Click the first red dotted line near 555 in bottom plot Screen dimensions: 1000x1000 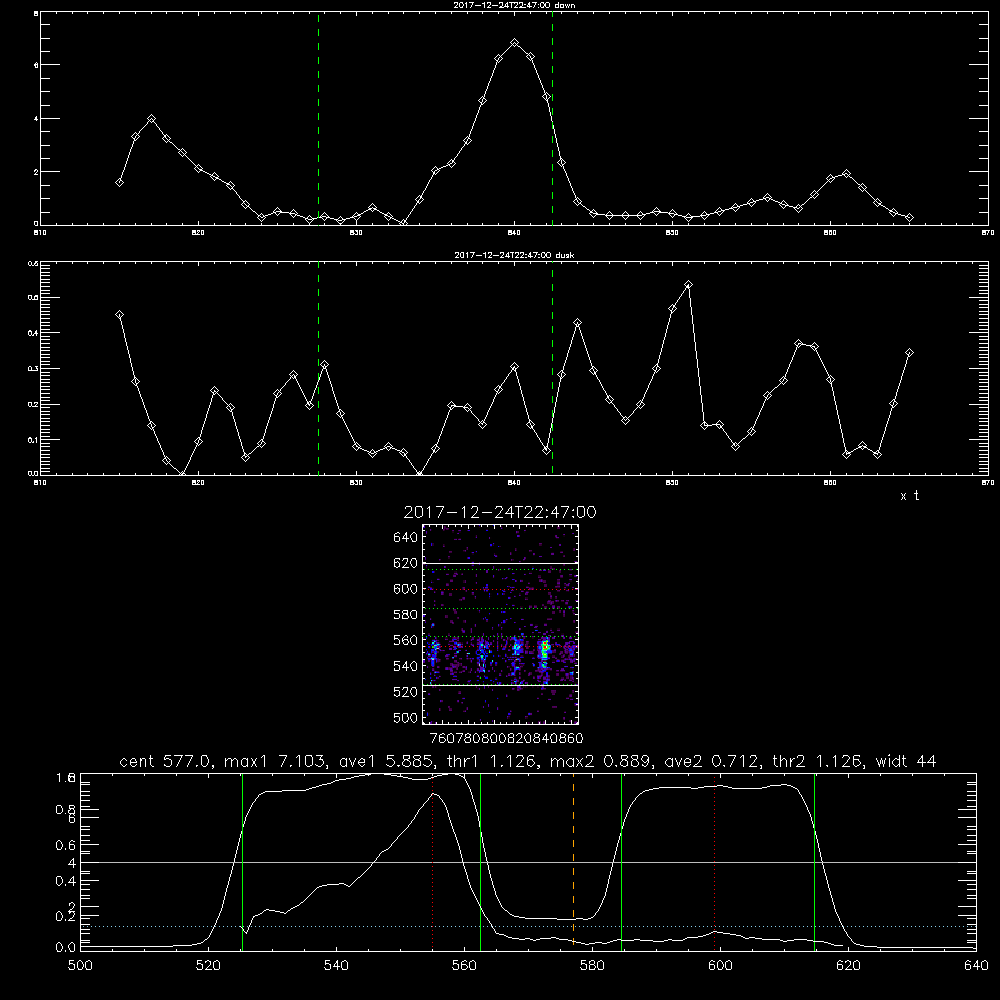[x=433, y=861]
